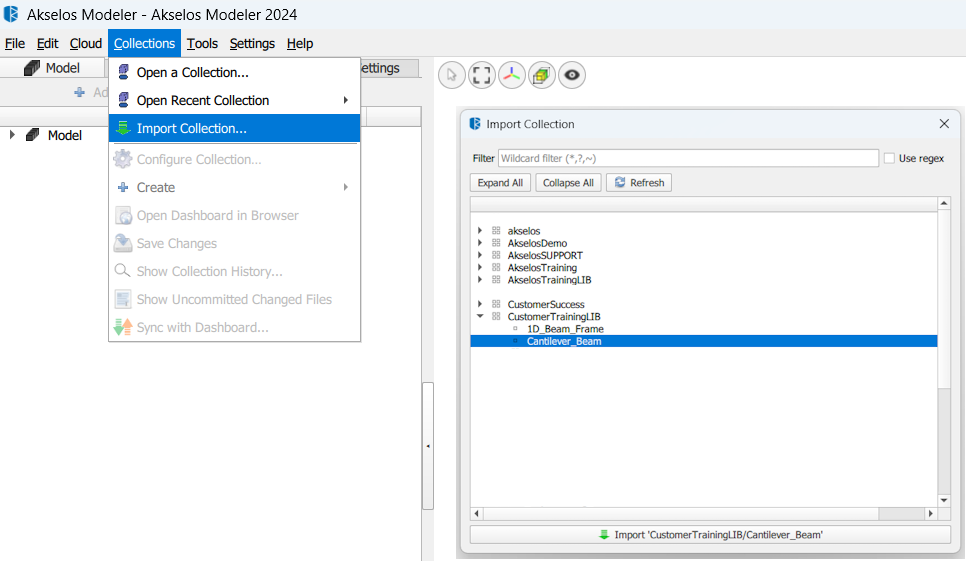Click the grid icon beside AkselosTrainingLIB
This screenshot has width=966, height=561.
[496, 280]
